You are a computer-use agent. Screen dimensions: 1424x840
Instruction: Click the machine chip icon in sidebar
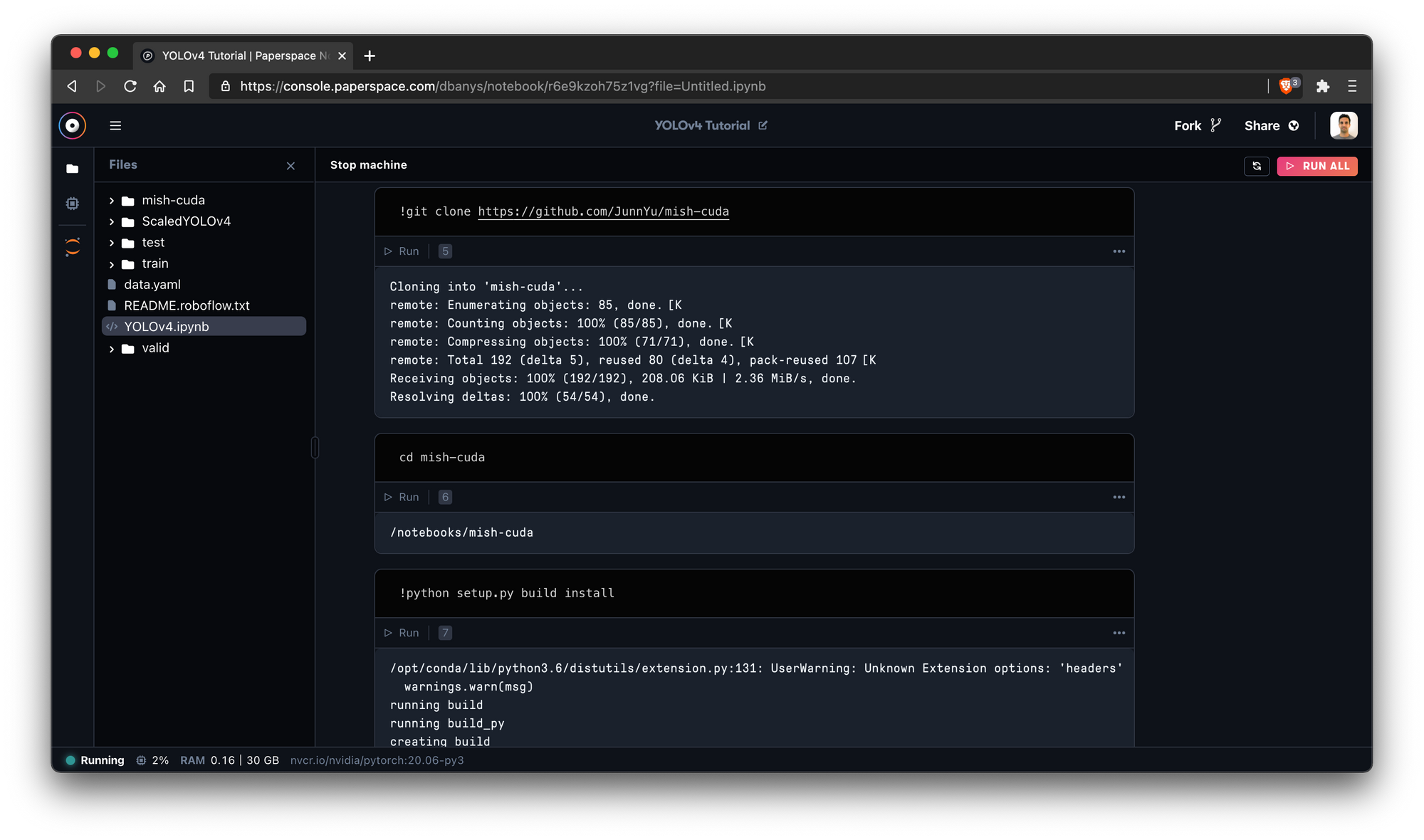pyautogui.click(x=72, y=204)
